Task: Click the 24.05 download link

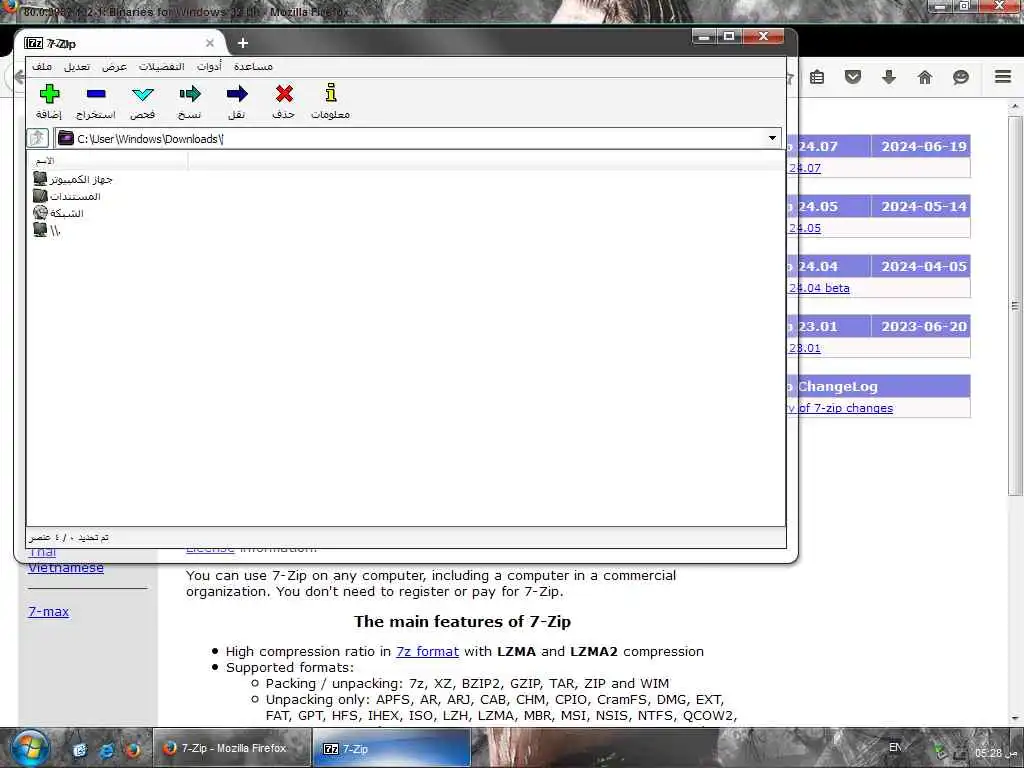Action: 805,228
